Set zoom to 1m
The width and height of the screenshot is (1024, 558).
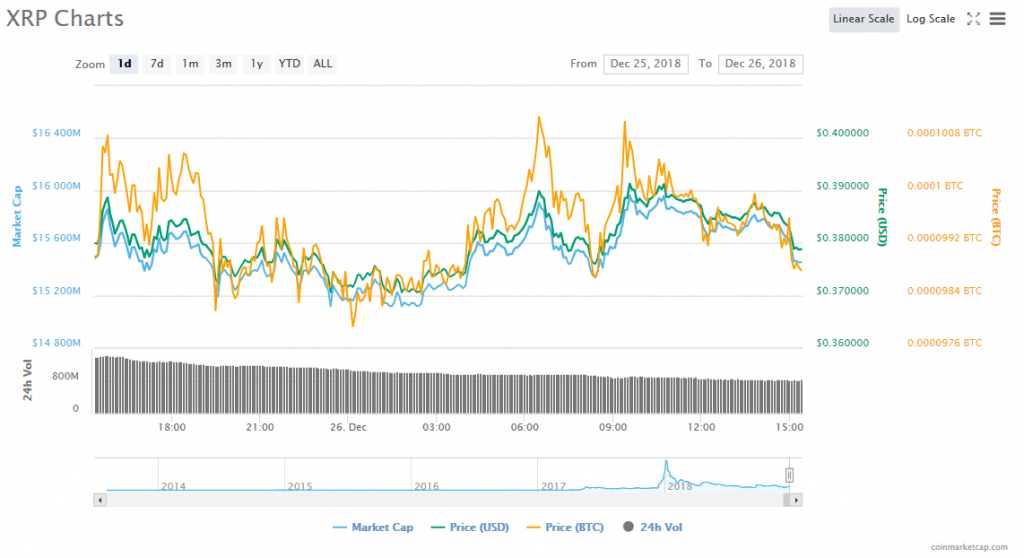[190, 64]
